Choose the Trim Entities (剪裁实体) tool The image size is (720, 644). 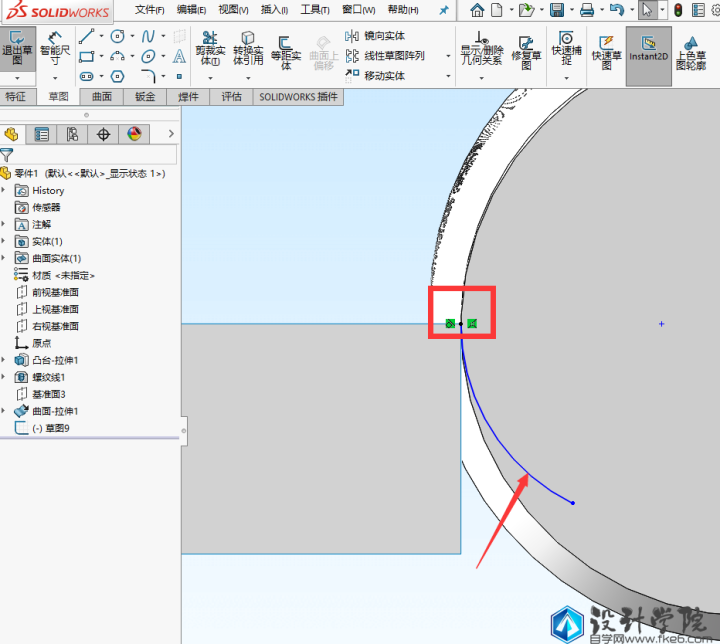point(210,49)
